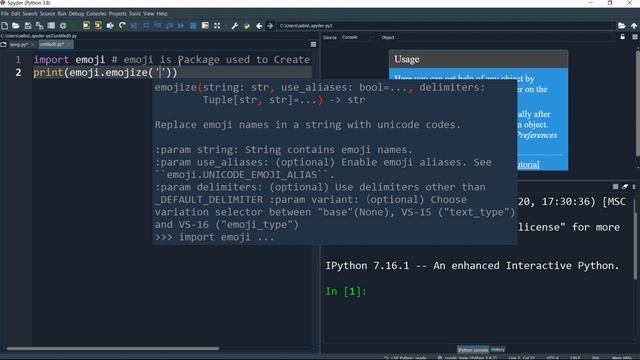
Task: Re-run the last script
Action: (x=122, y=26)
